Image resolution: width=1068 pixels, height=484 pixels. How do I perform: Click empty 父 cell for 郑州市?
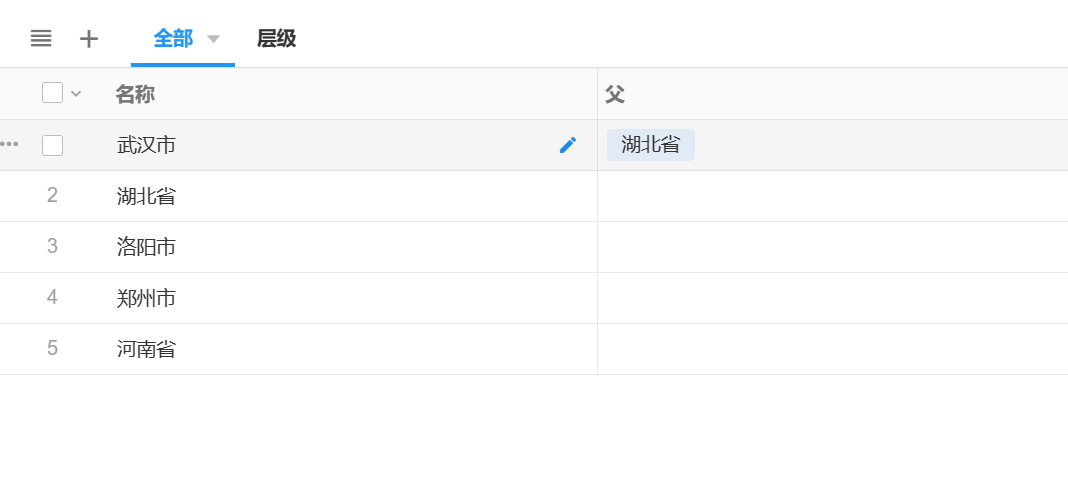pos(832,298)
